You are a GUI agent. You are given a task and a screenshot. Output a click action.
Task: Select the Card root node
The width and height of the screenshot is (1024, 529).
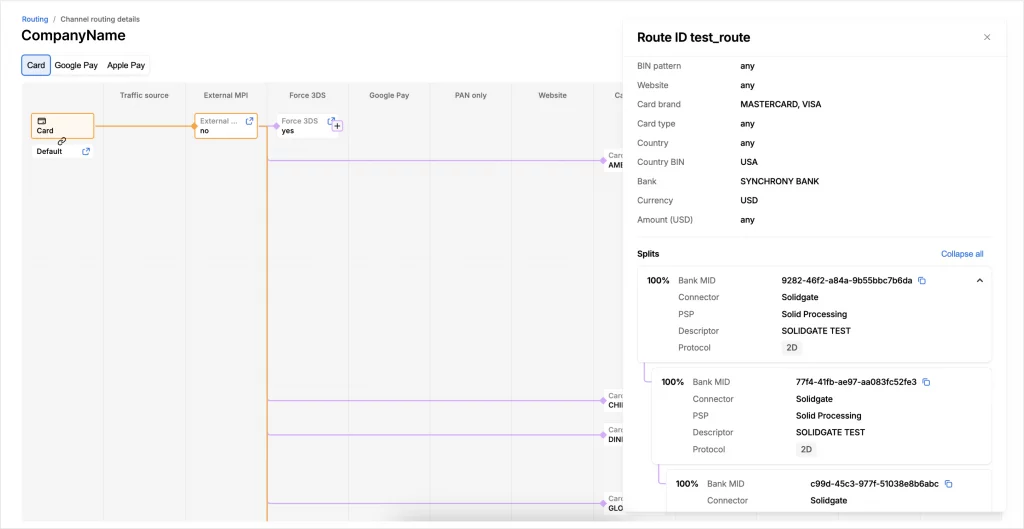tap(63, 125)
